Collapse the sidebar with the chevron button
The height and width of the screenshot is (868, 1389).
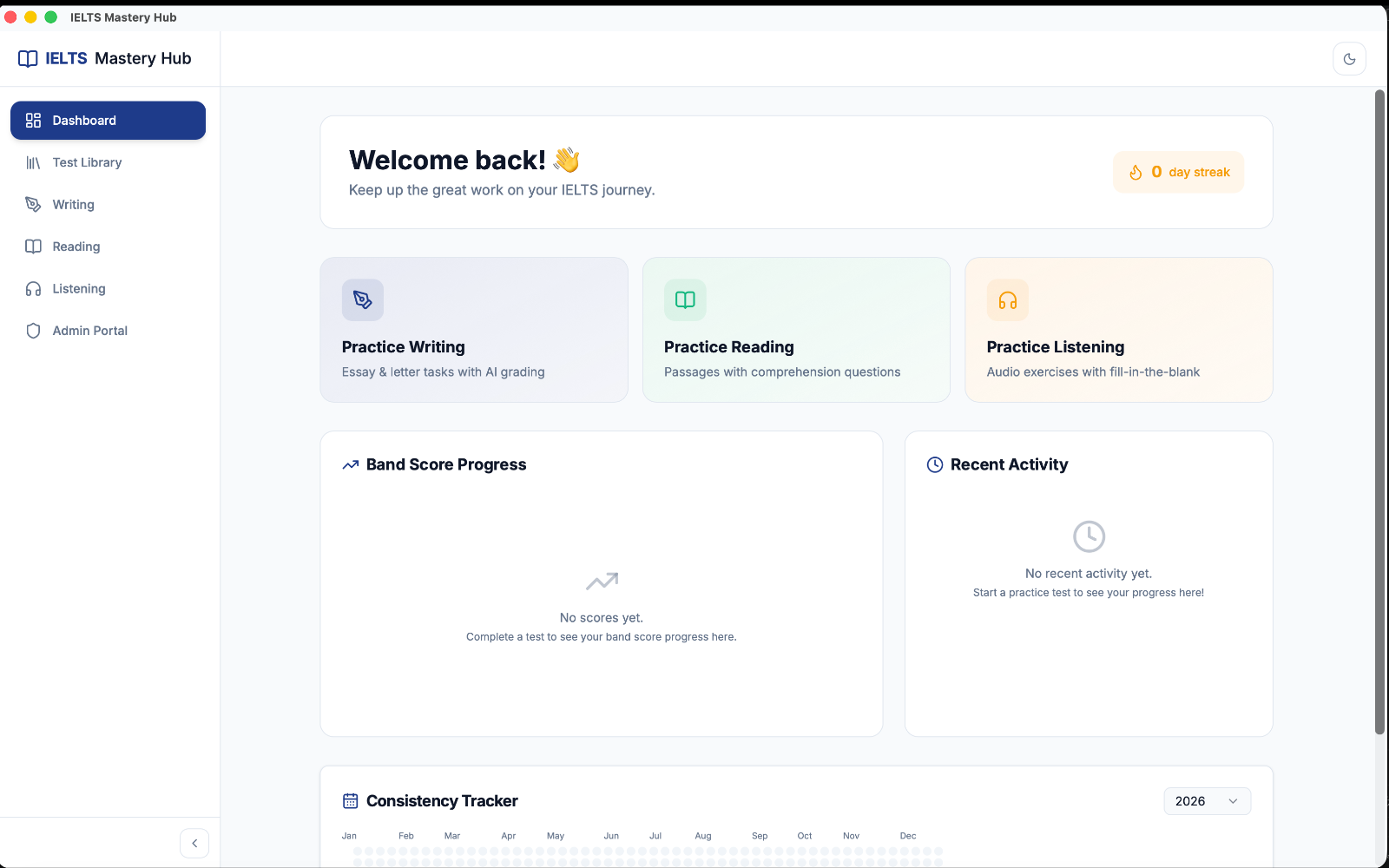(194, 843)
